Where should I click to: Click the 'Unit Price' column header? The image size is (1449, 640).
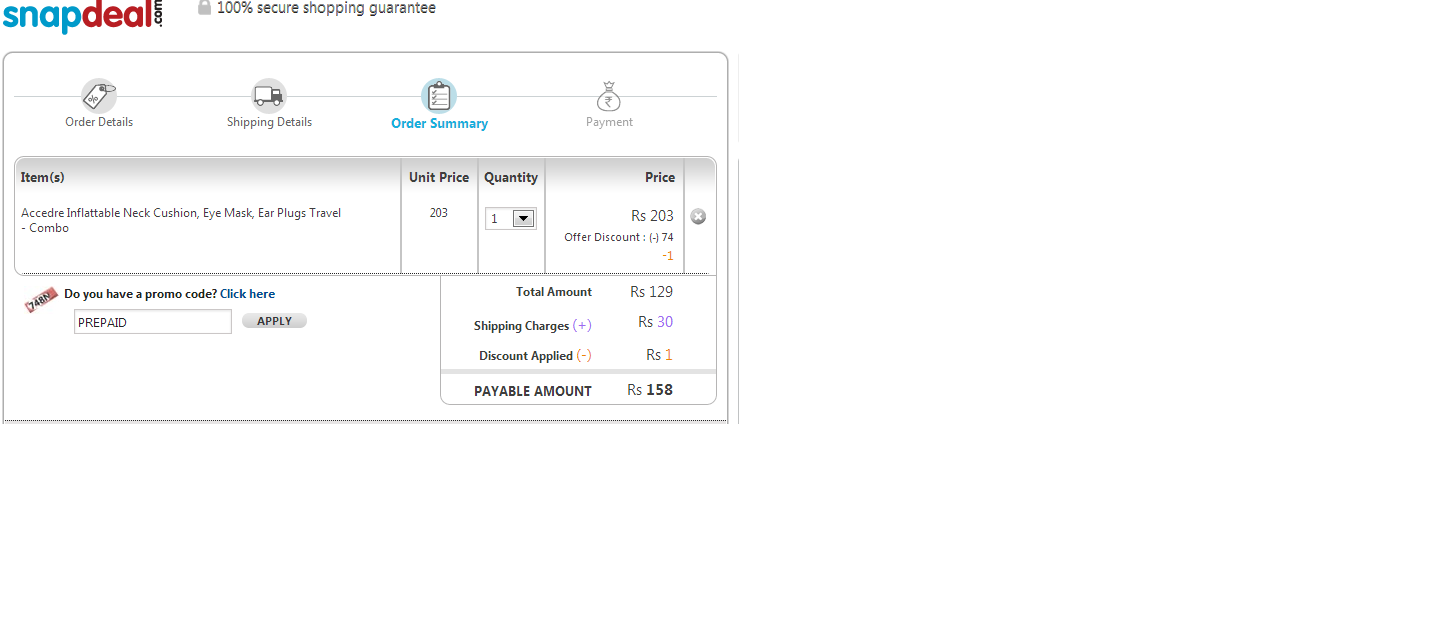439,177
